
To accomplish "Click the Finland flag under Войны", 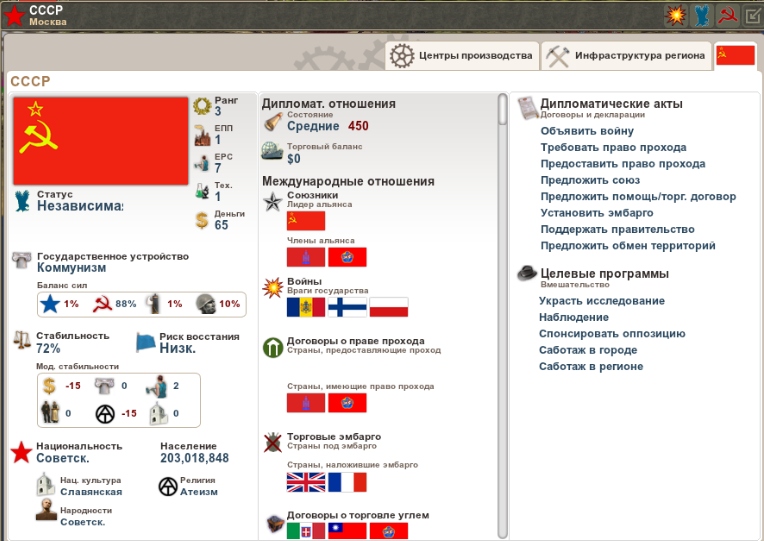I will 347,308.
